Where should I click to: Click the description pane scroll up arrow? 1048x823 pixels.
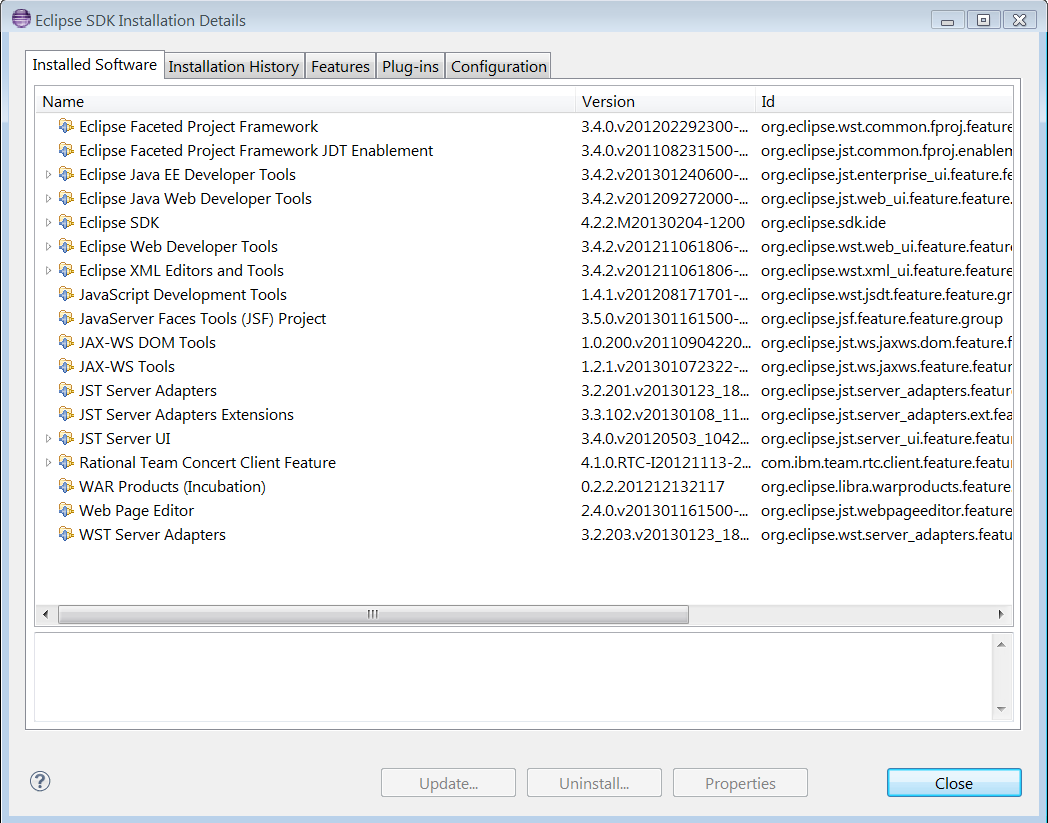tap(1001, 644)
